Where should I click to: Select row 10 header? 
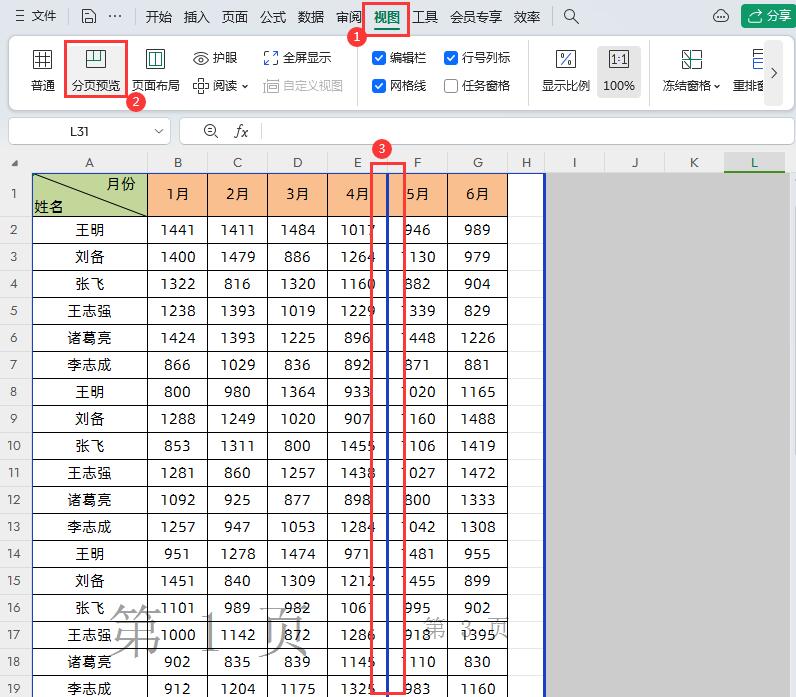pos(14,446)
